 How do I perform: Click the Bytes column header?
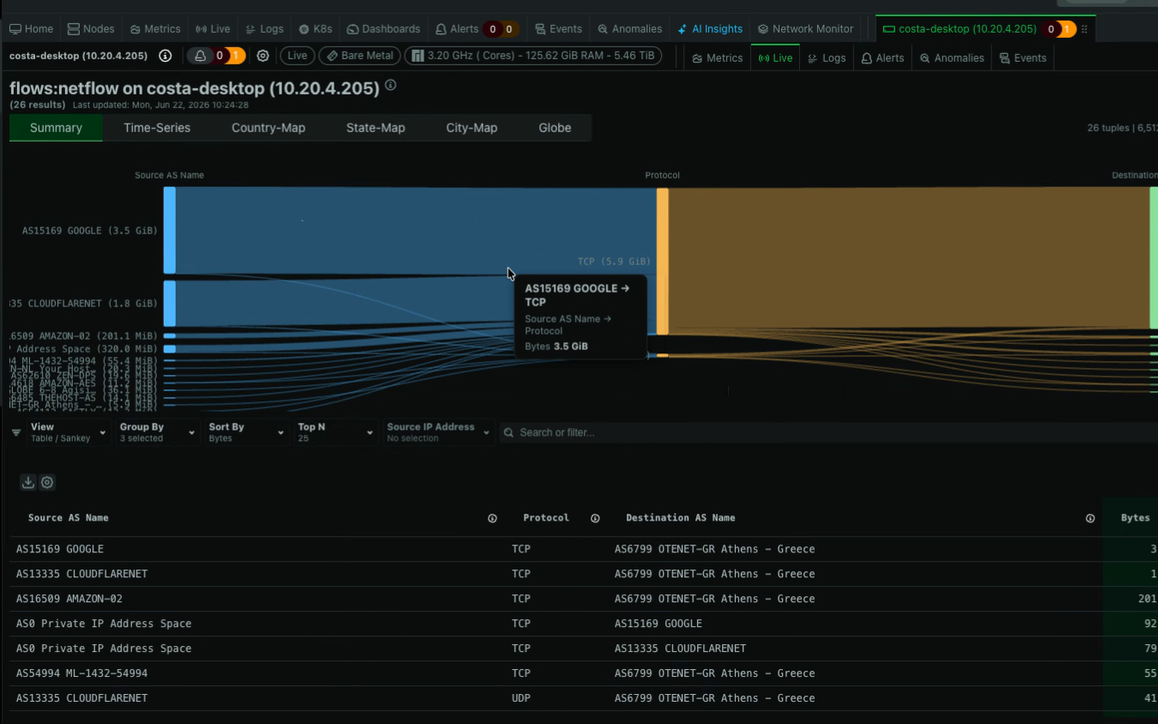1135,518
